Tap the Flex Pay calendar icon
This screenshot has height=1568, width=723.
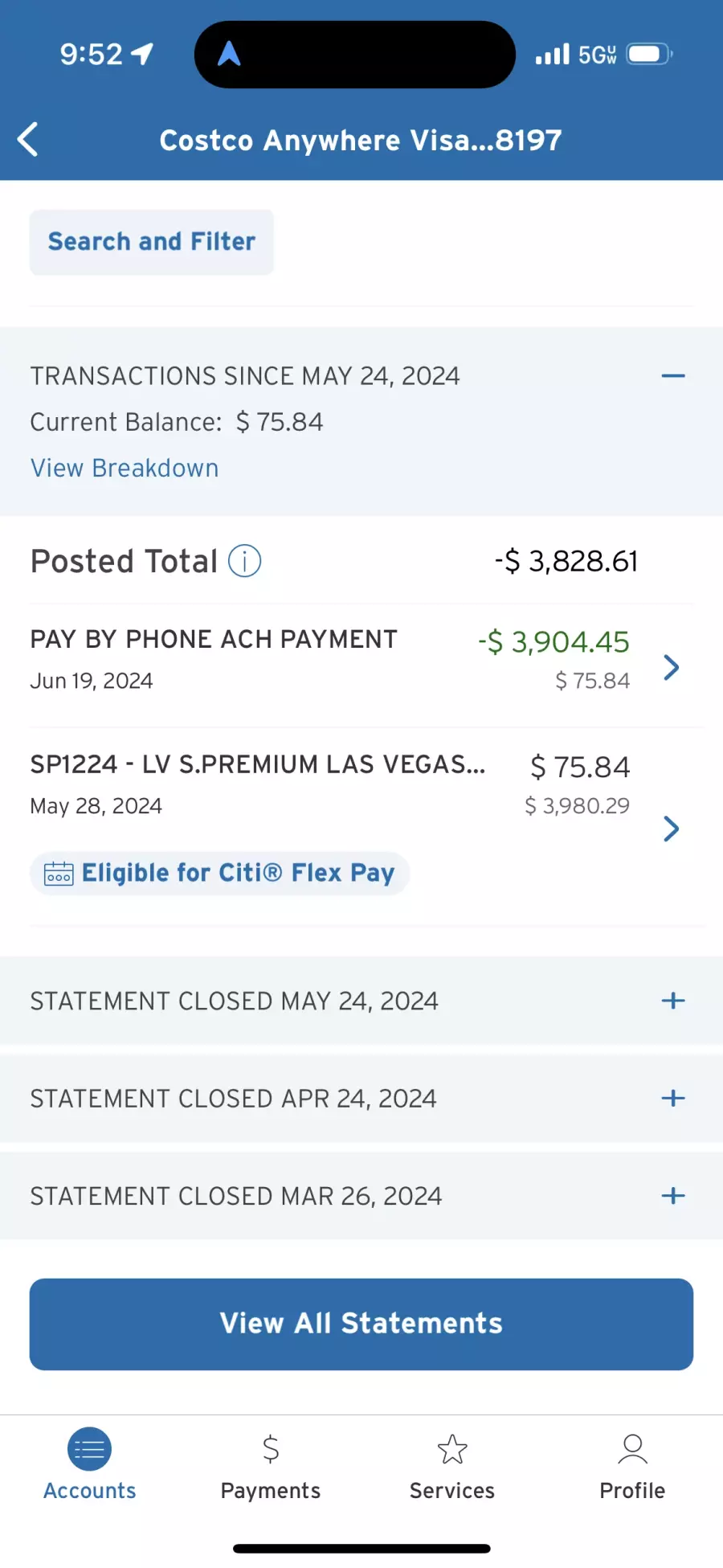59,874
